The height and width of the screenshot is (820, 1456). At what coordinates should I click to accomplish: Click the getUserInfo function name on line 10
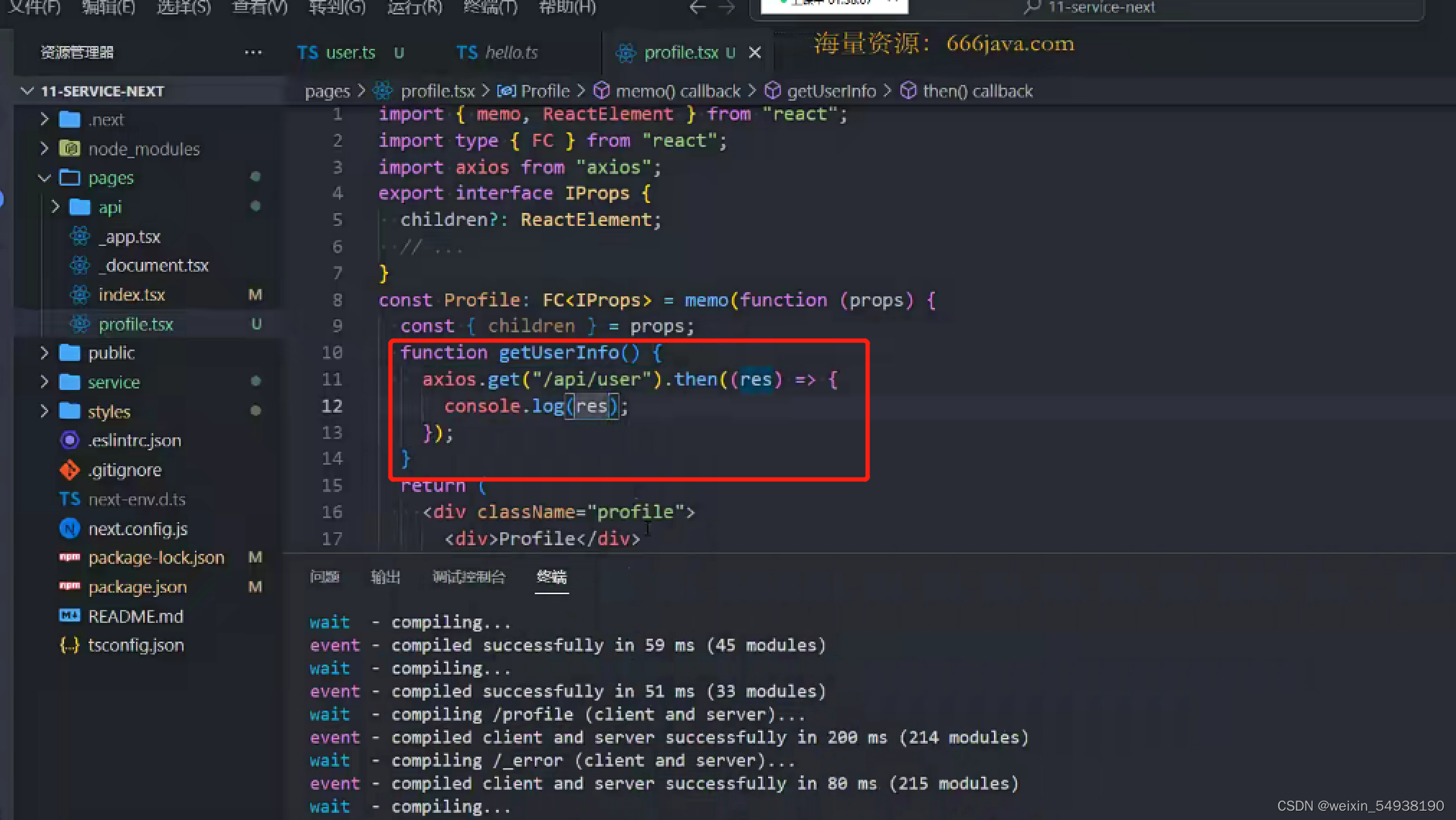click(x=559, y=352)
